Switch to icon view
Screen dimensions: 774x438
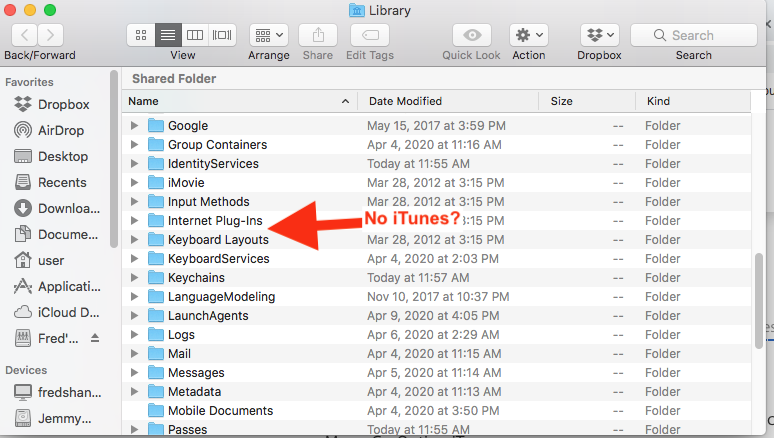(x=141, y=35)
